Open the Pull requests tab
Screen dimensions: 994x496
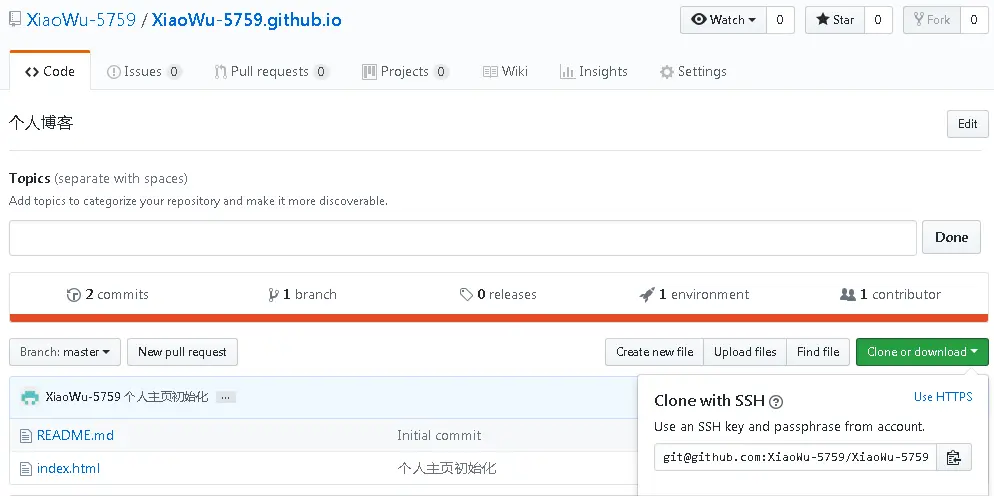[x=271, y=72]
